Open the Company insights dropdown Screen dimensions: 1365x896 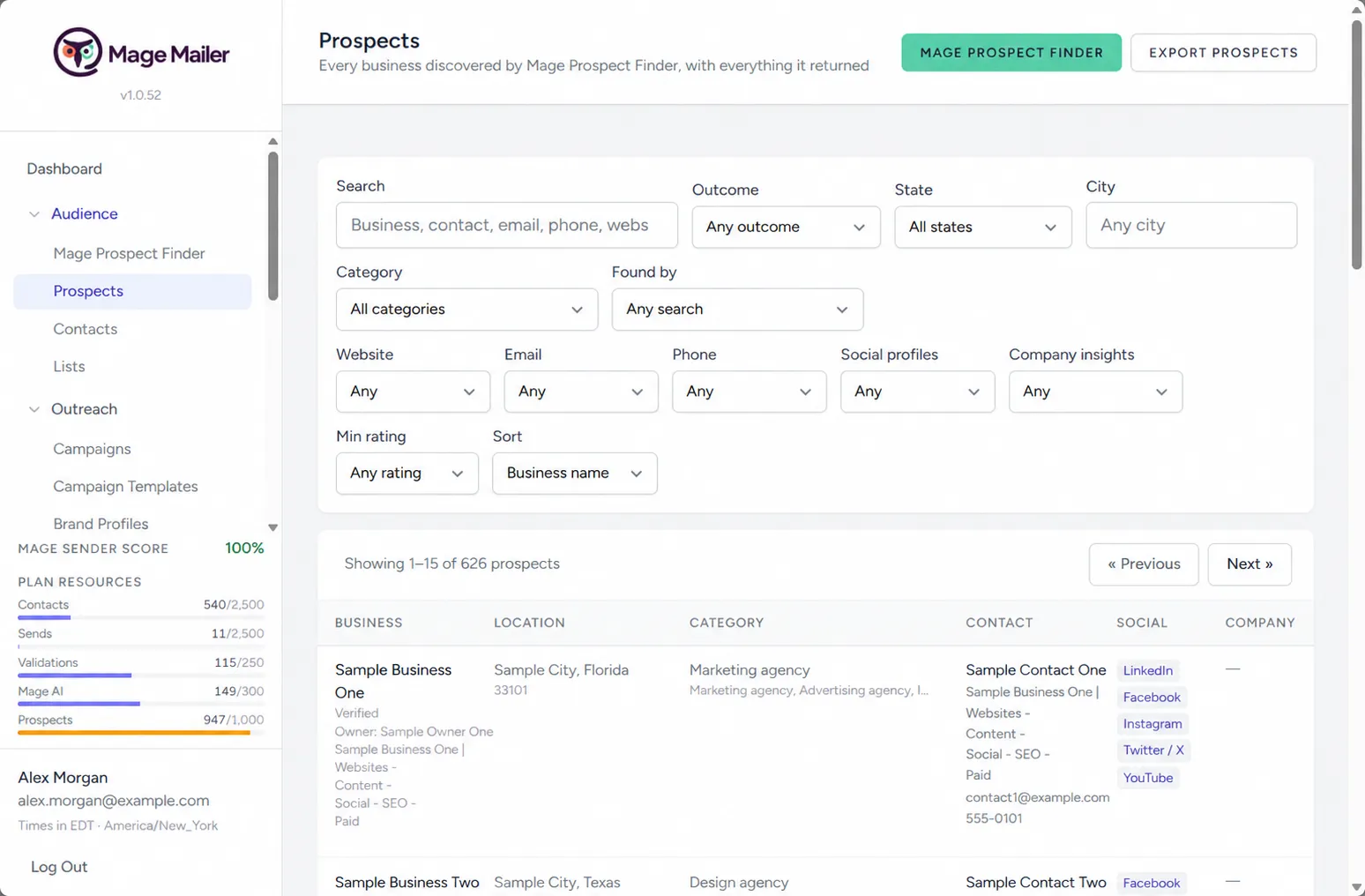pos(1095,392)
